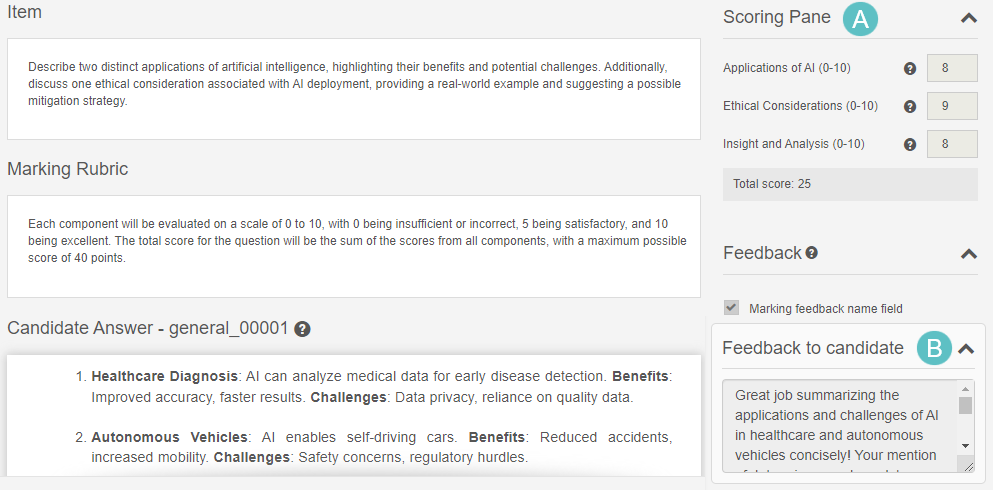Click the teal B marker badge
This screenshot has width=993, height=490.
coord(934,348)
